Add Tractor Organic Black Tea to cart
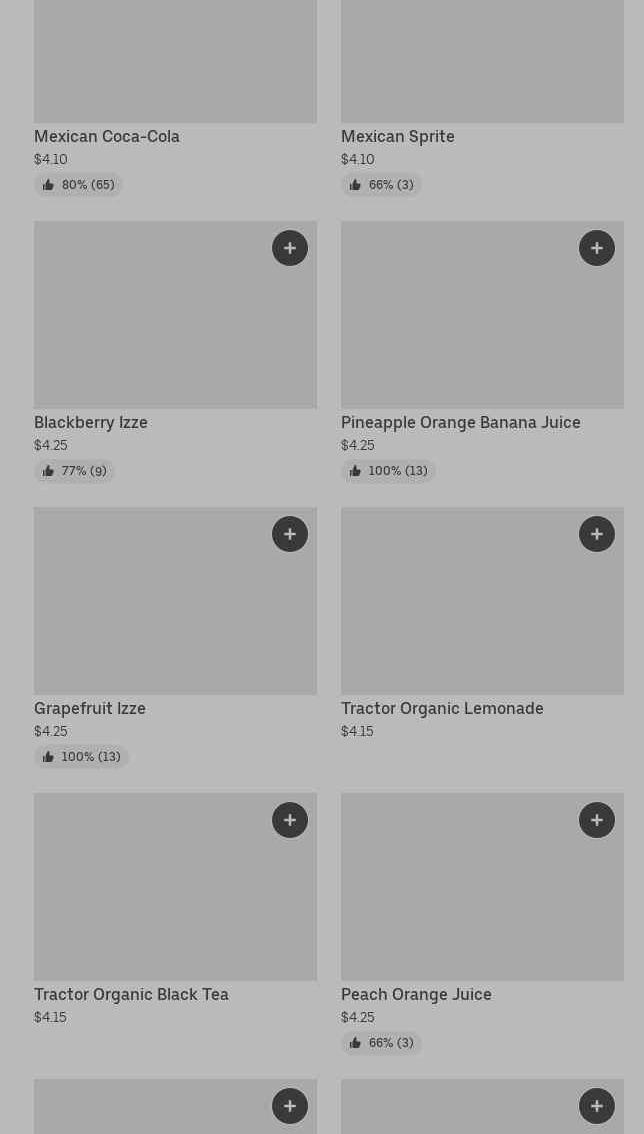The height and width of the screenshot is (1134, 644). 290,820
